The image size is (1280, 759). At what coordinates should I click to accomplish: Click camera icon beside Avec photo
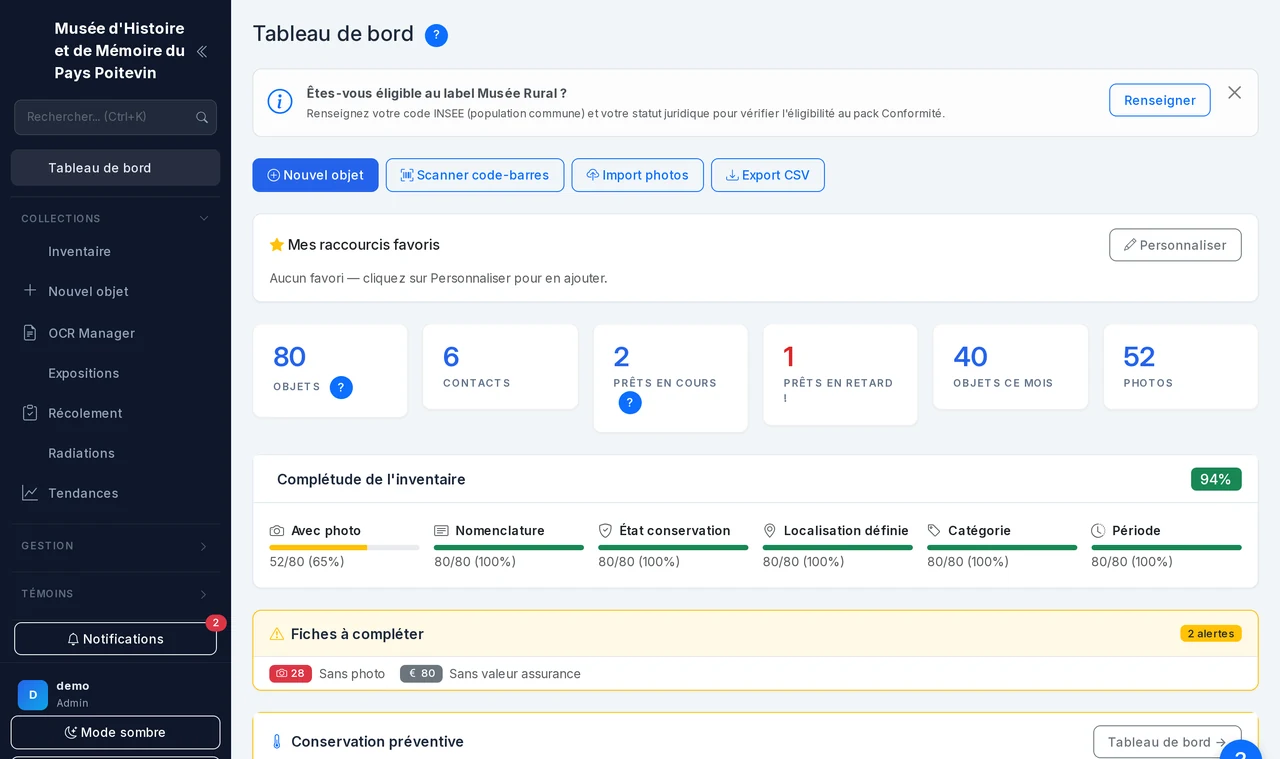[277, 531]
